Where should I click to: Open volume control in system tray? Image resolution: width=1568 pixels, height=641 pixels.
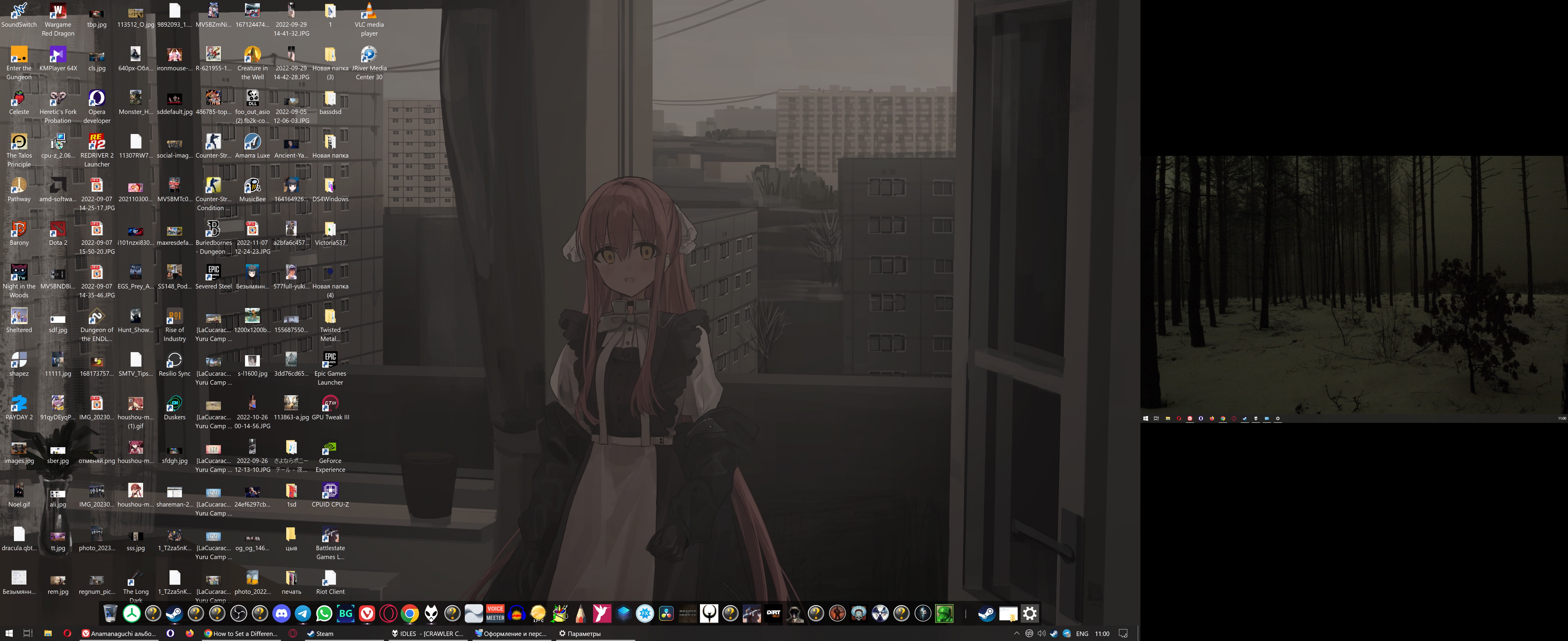click(1042, 634)
